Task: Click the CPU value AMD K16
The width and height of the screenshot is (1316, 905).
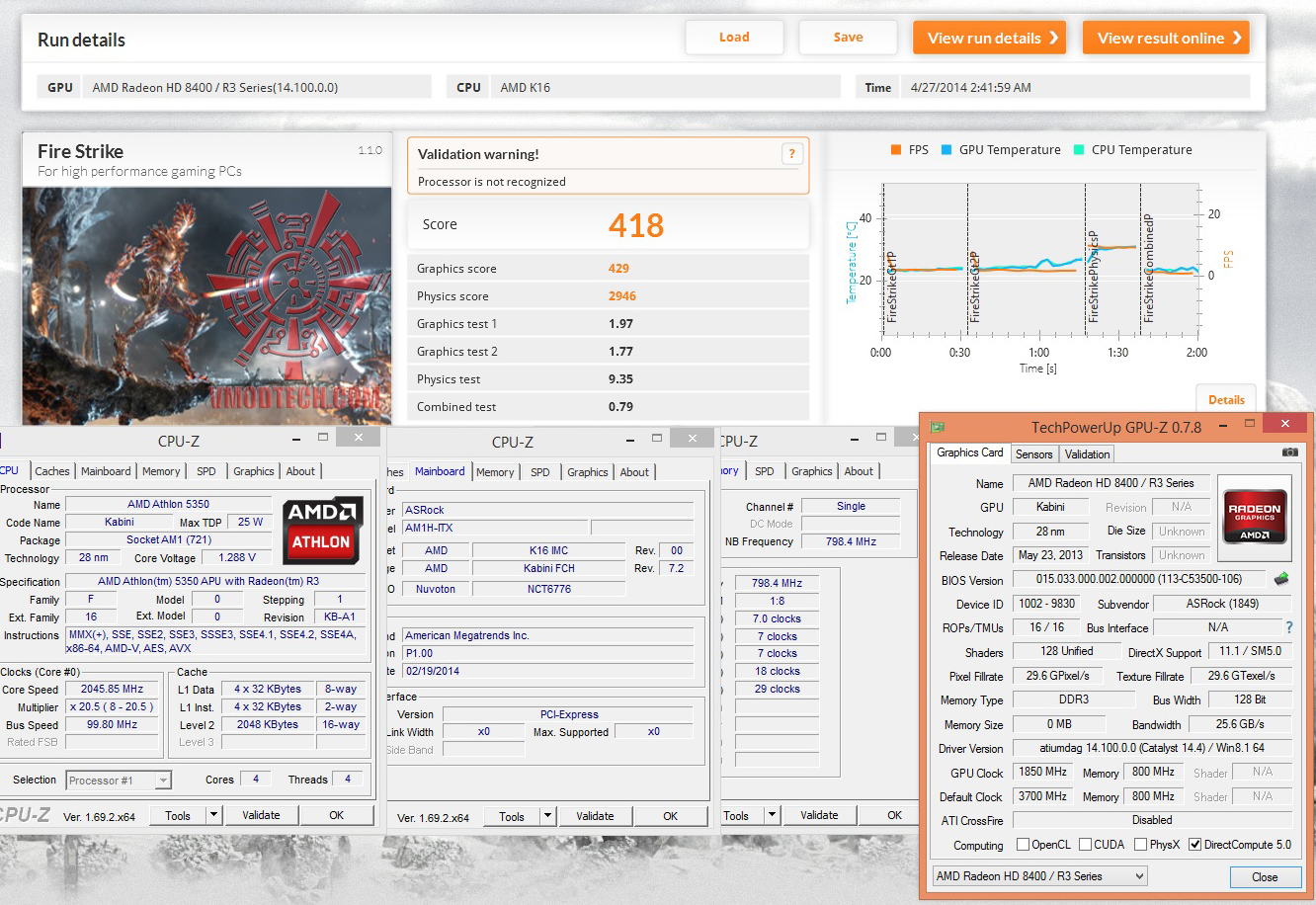Action: (525, 87)
